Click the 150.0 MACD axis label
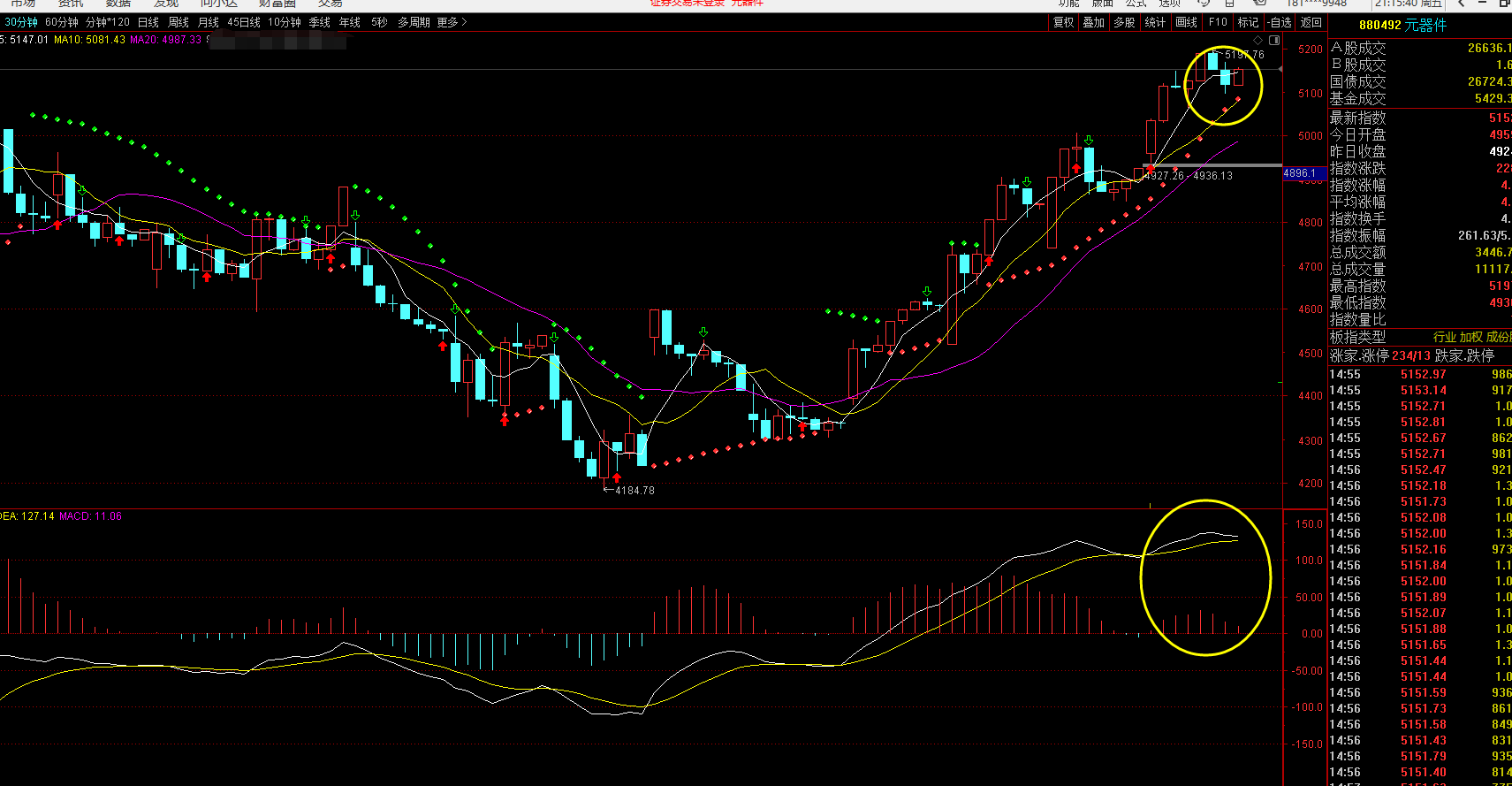The width and height of the screenshot is (1512, 786). tap(1309, 524)
